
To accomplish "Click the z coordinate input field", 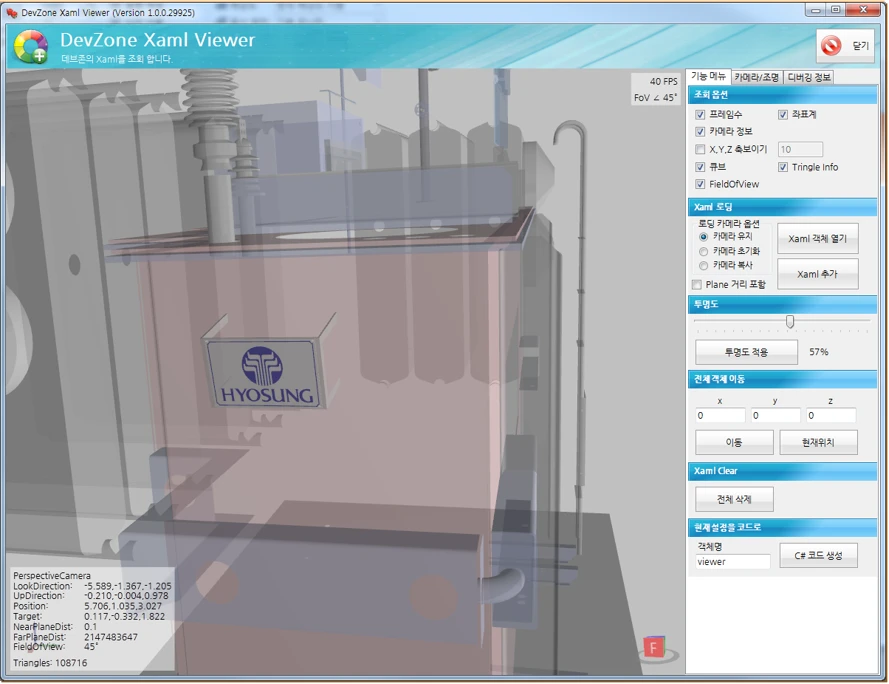I will (x=831, y=416).
